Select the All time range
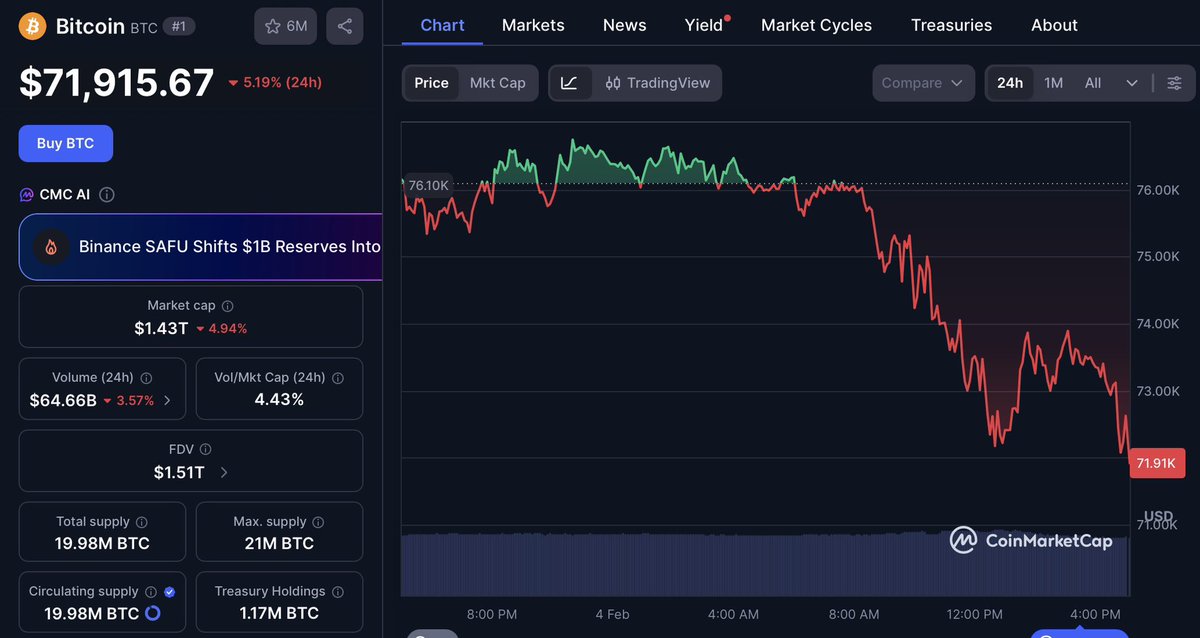 pos(1093,83)
